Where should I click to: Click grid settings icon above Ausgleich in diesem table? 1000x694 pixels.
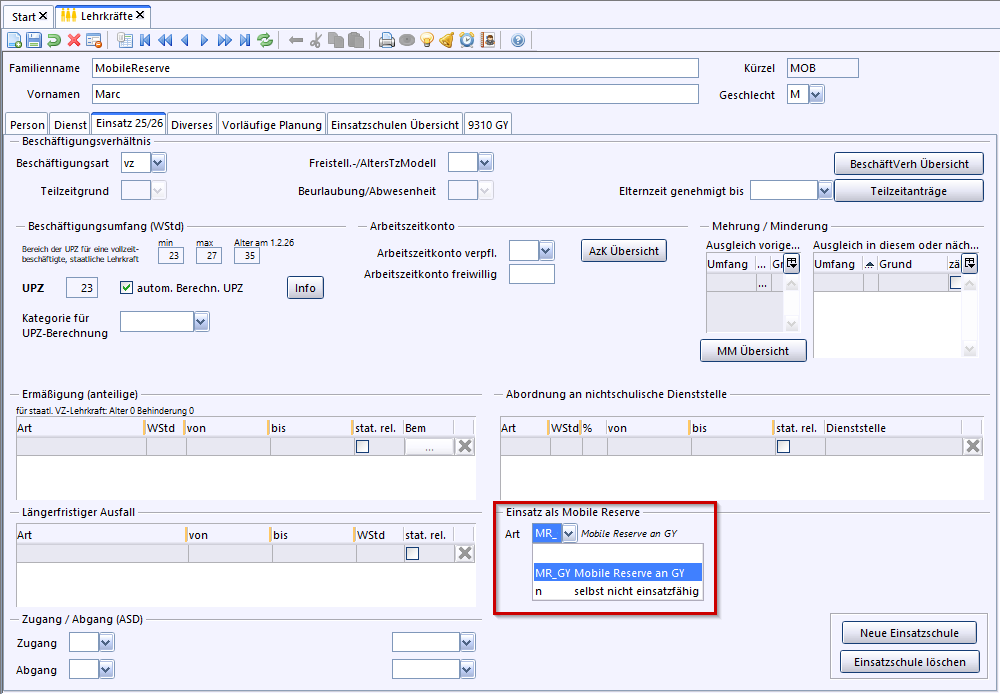[969, 263]
